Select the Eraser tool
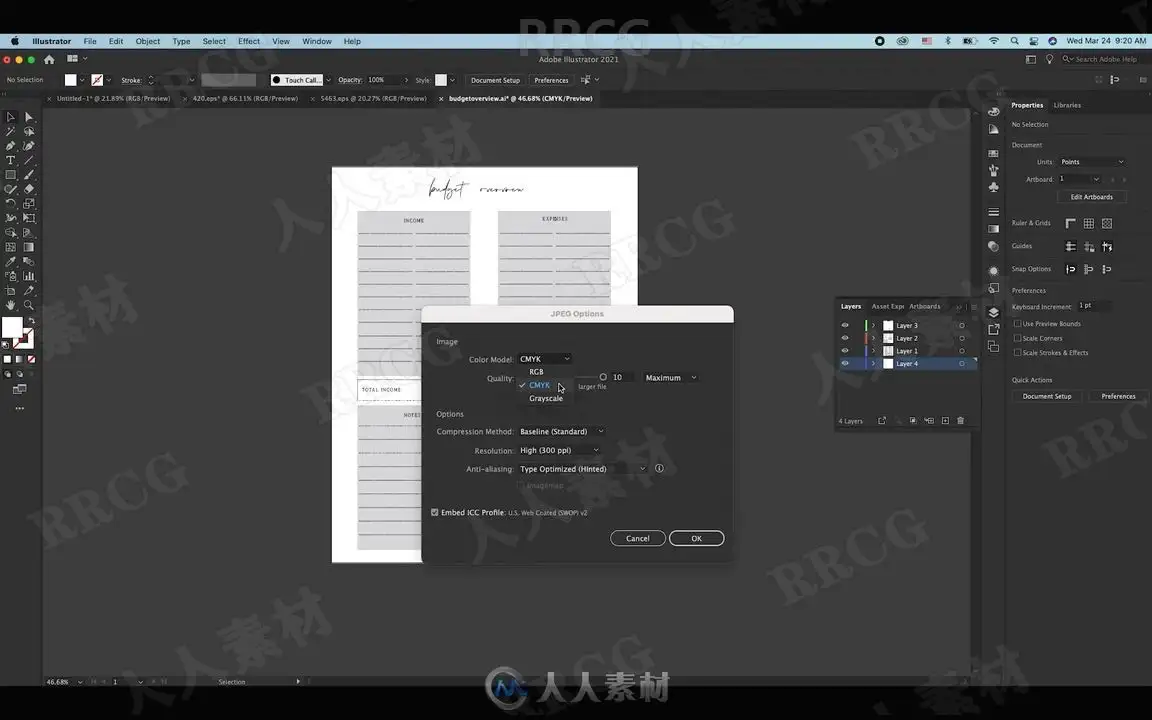The width and height of the screenshot is (1152, 720). pyautogui.click(x=29, y=189)
